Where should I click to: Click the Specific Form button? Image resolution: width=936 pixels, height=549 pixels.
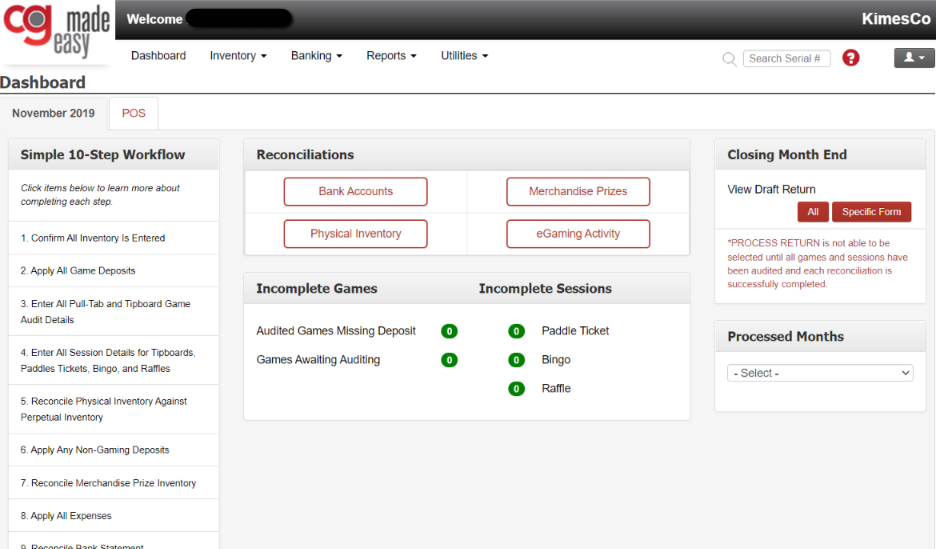pos(872,212)
